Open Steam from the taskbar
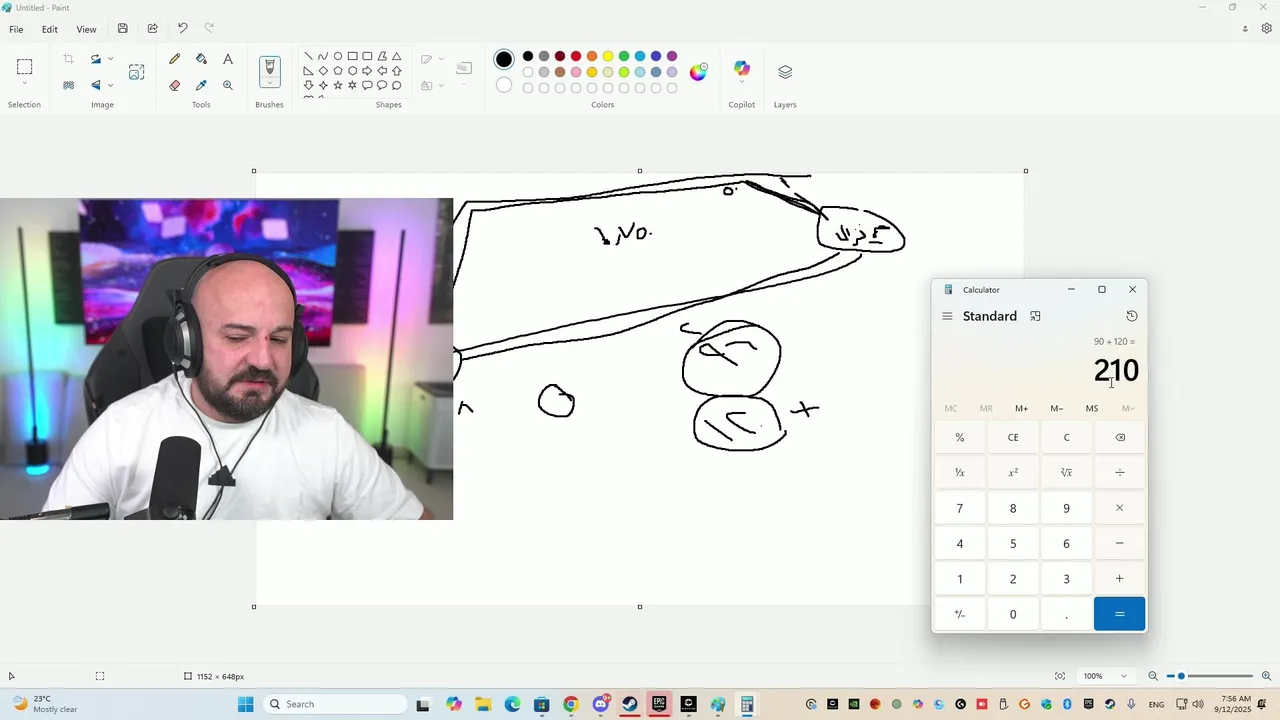The image size is (1280, 720). 630,704
